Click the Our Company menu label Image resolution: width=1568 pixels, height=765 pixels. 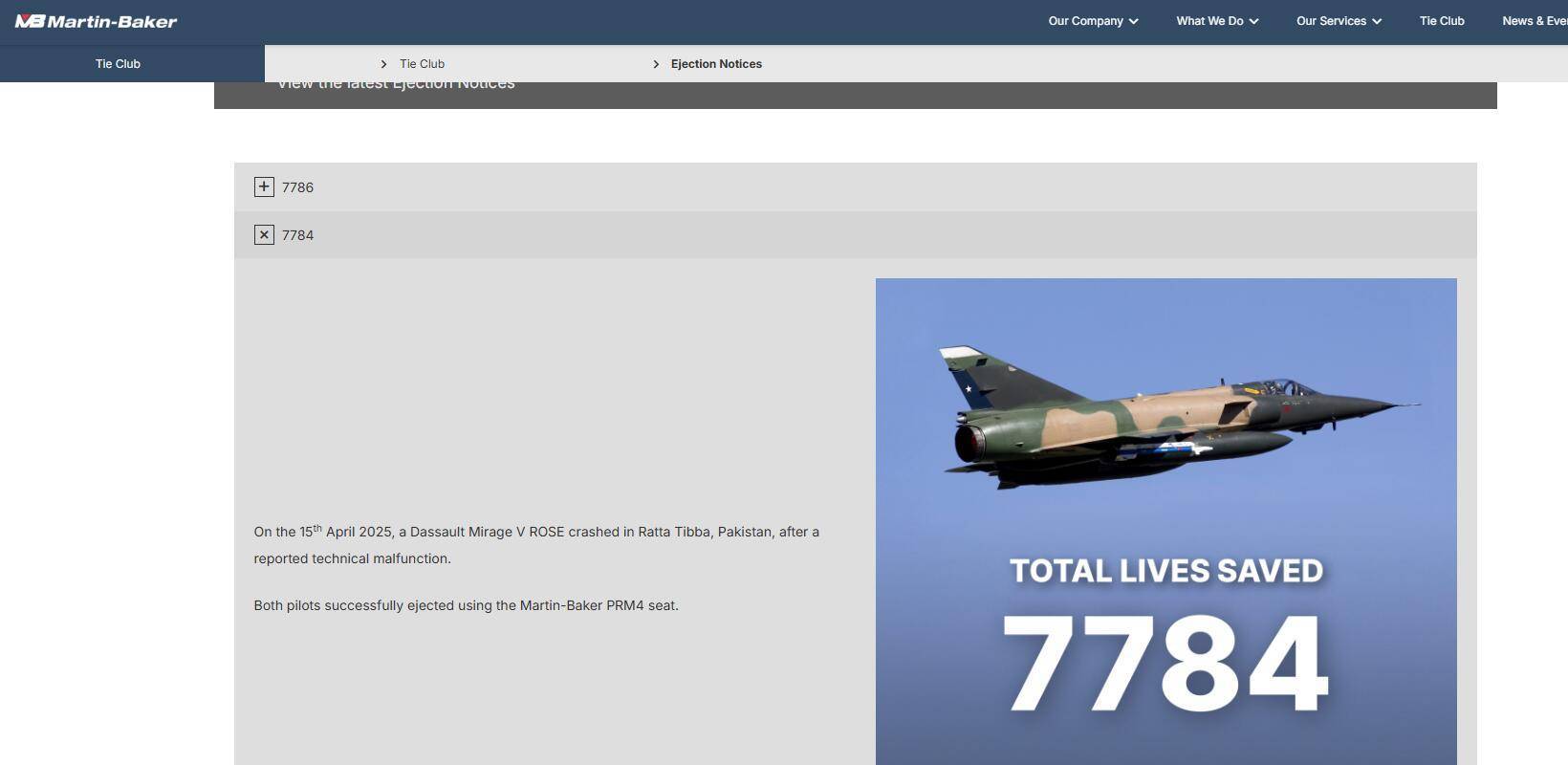1085,21
